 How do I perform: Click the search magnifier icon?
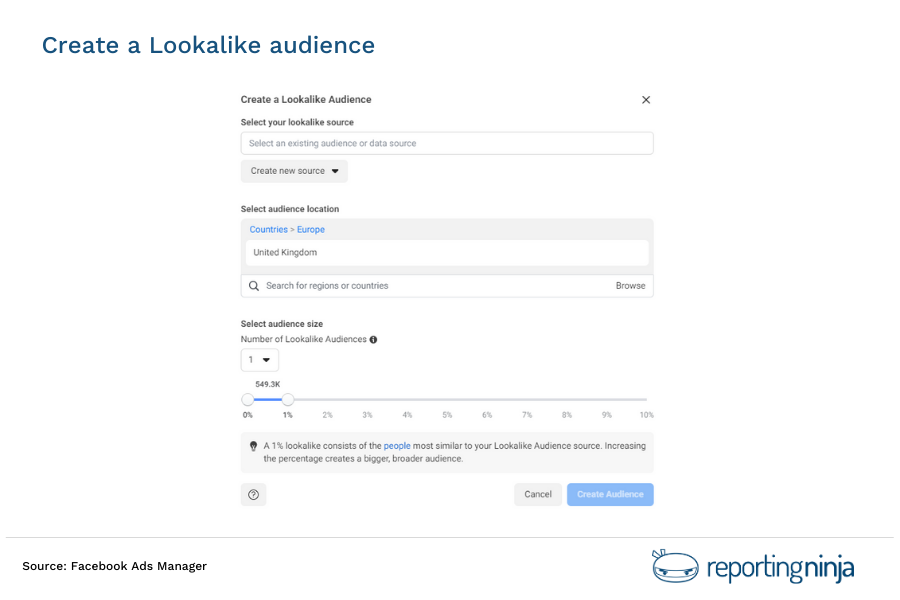tap(253, 285)
